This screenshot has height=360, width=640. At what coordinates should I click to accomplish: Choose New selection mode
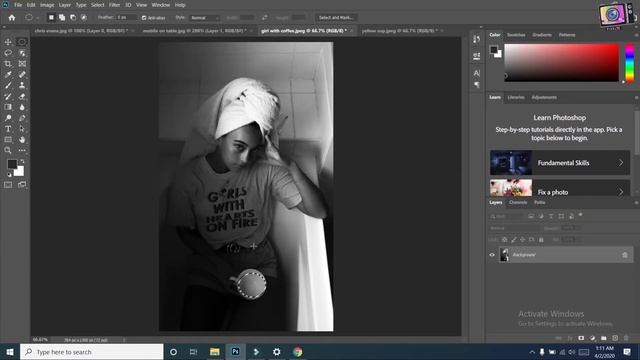(51, 18)
